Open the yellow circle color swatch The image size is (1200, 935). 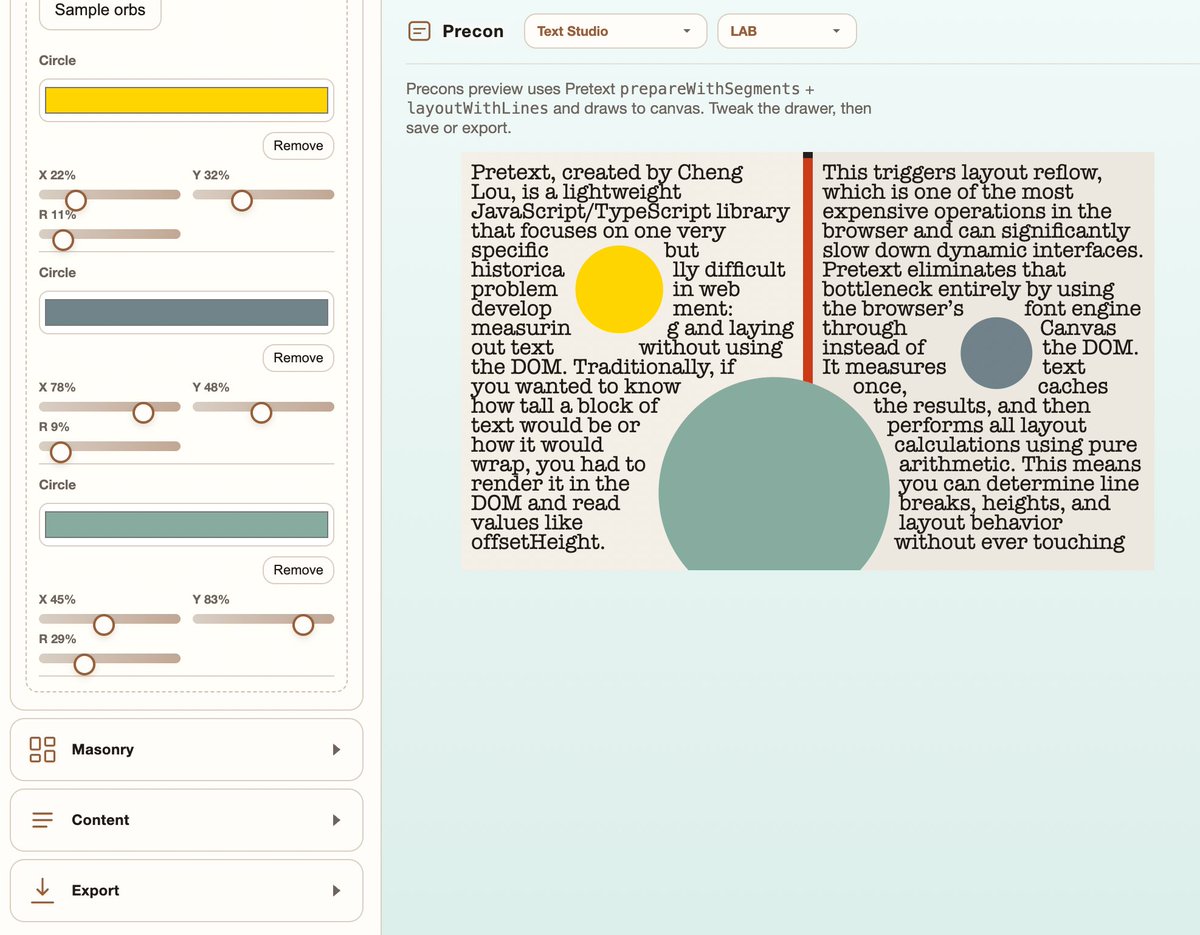(x=187, y=100)
